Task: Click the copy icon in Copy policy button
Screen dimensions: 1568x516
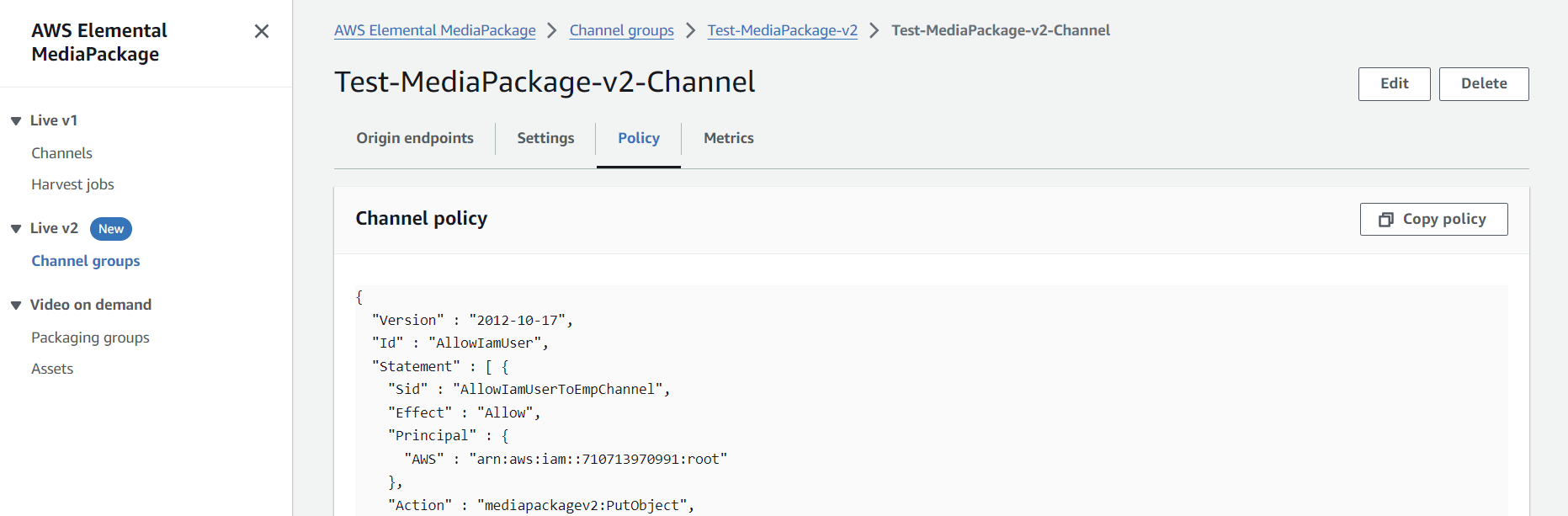Action: point(1386,220)
